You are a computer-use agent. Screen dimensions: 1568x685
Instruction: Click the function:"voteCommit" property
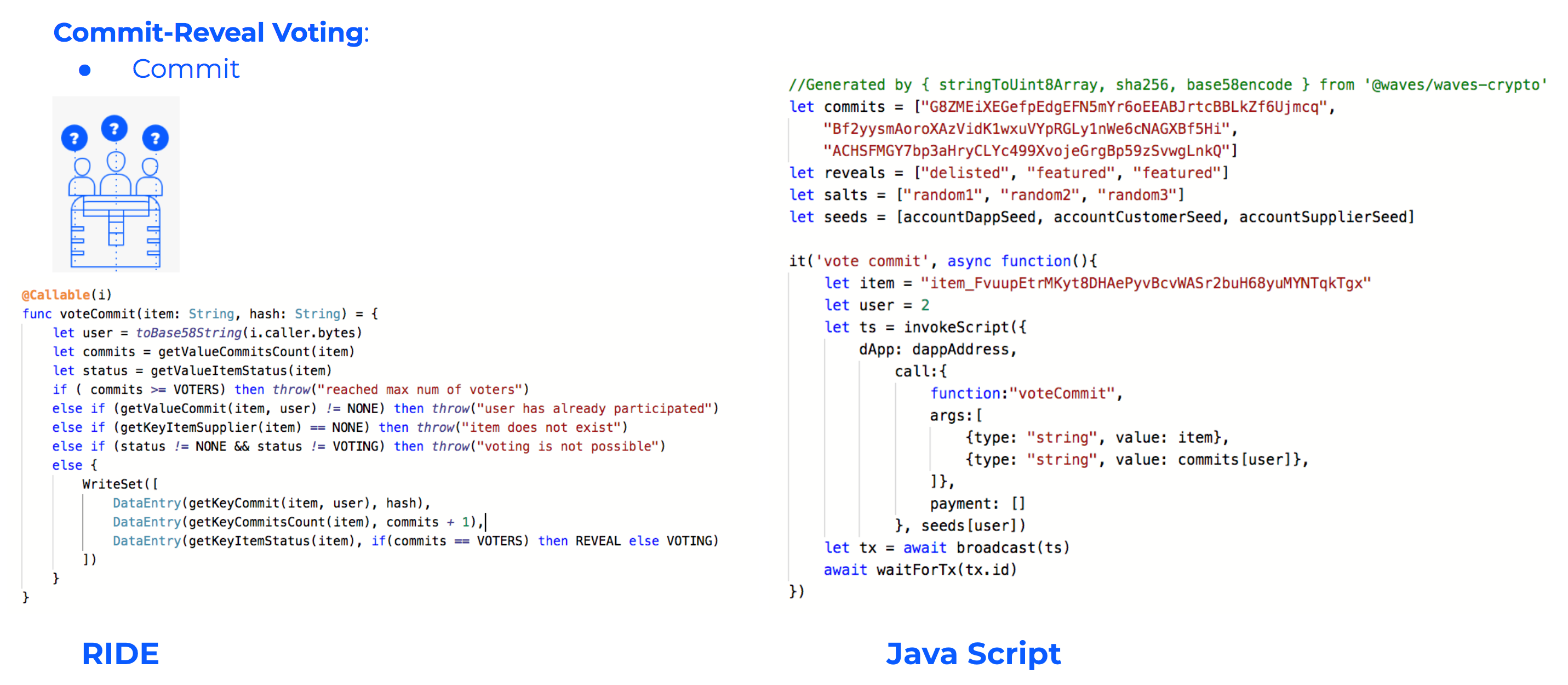(1025, 393)
